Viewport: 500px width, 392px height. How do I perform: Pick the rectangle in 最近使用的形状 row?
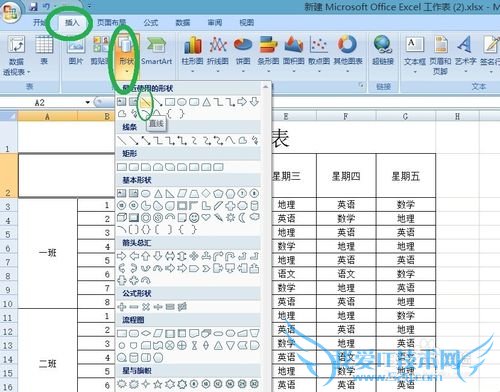tap(170, 102)
